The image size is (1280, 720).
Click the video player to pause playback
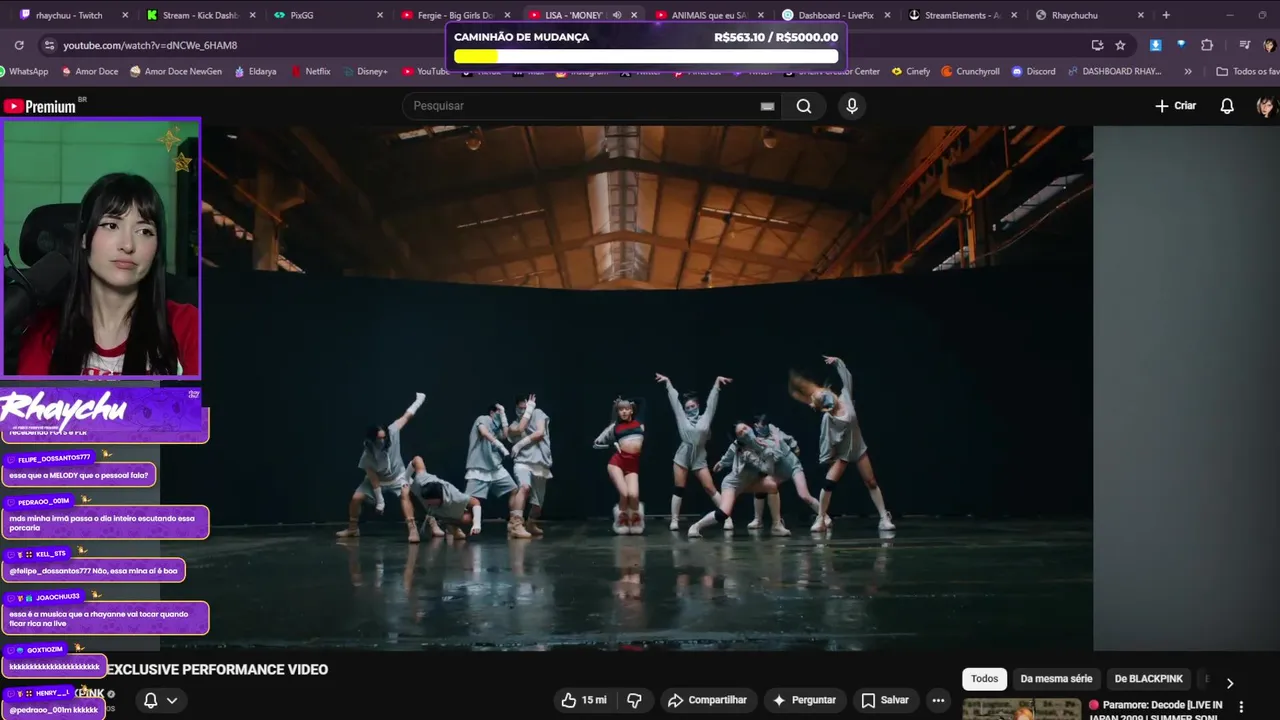pyautogui.click(x=646, y=388)
